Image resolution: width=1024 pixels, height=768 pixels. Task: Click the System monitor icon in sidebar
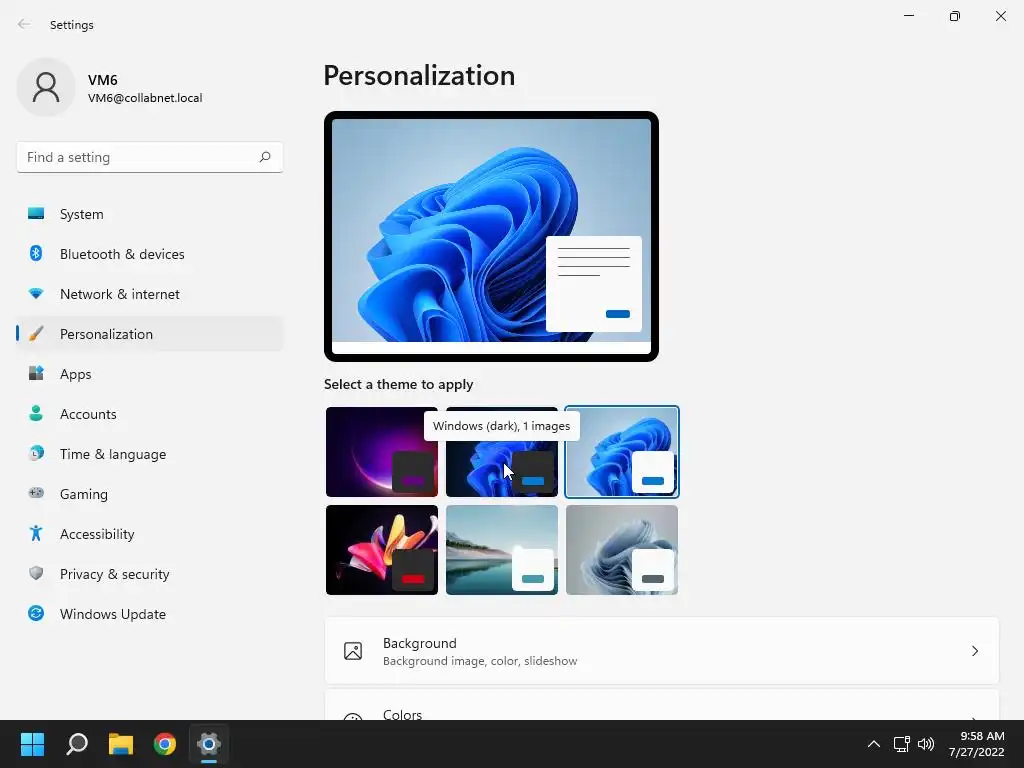click(x=36, y=214)
